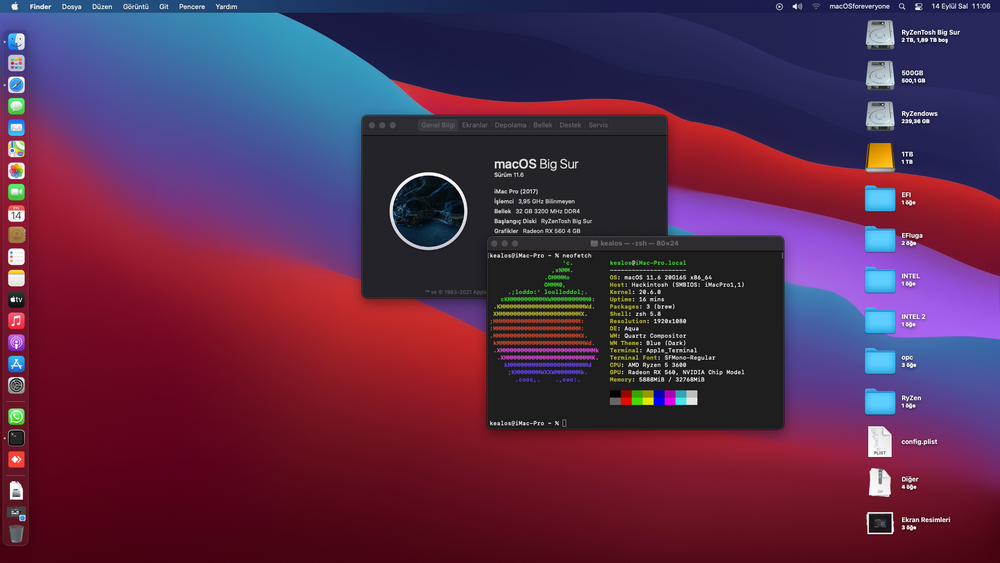This screenshot has width=1000, height=563.
Task: Open the Music app in the dock
Action: point(16,321)
